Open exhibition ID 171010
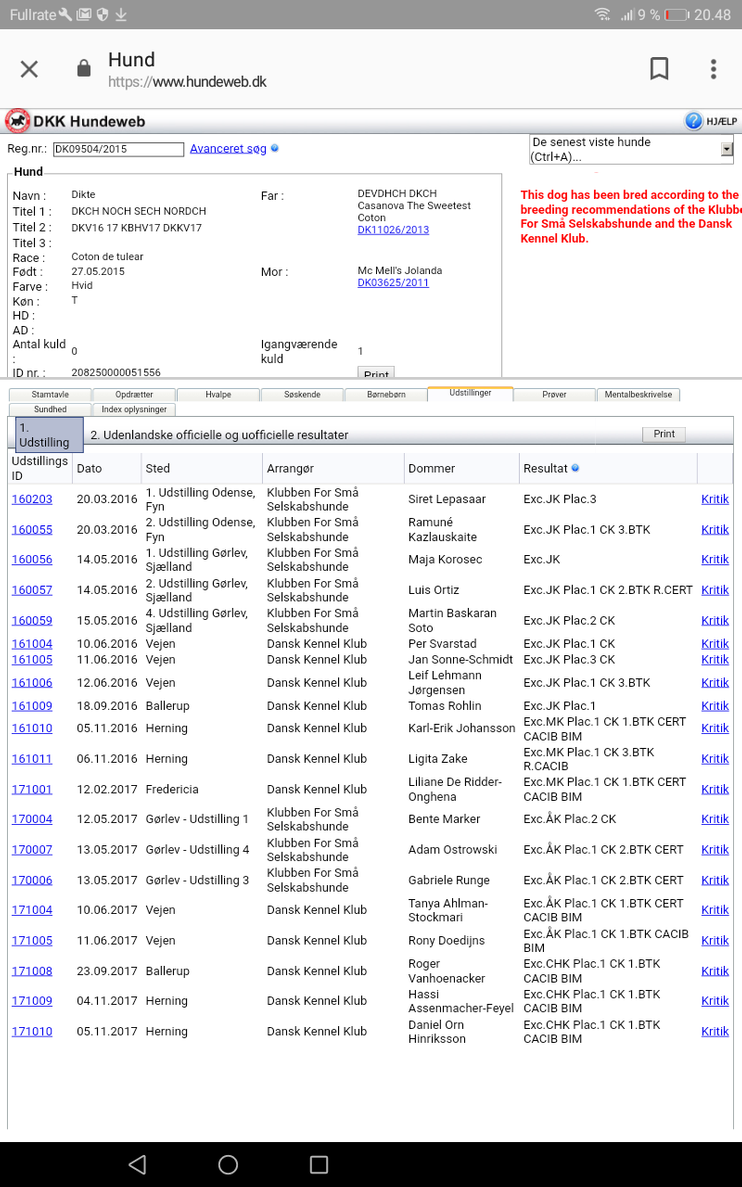This screenshot has width=742, height=1187. pyautogui.click(x=32, y=1031)
